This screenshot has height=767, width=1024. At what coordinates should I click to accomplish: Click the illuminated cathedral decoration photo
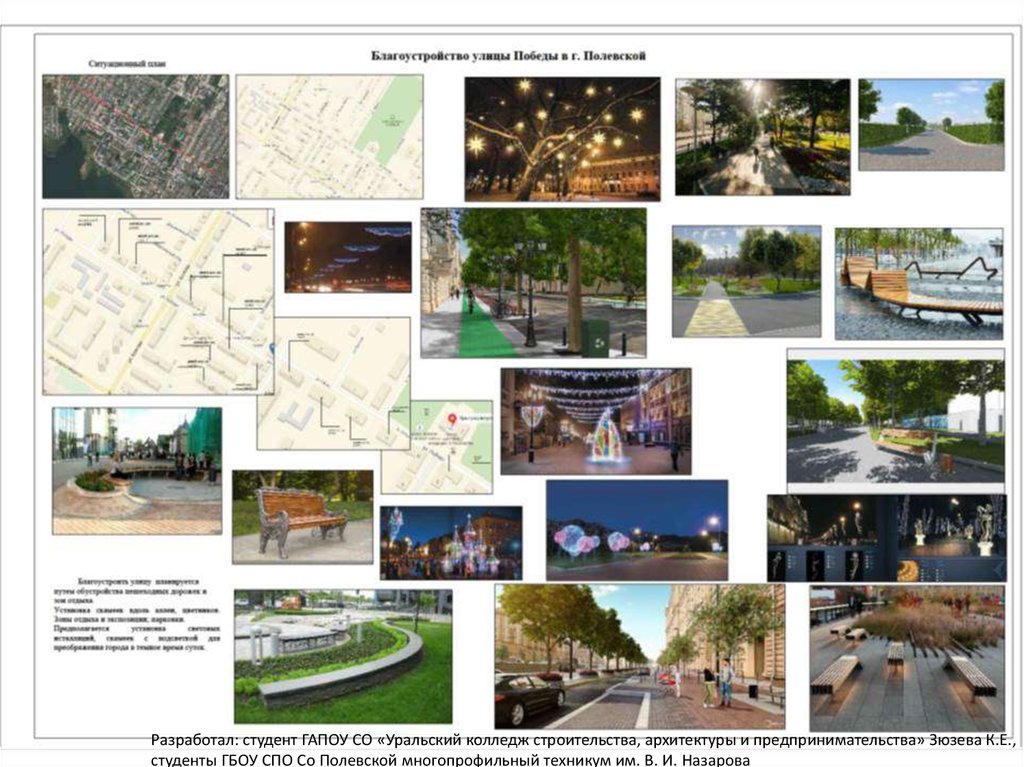point(451,543)
